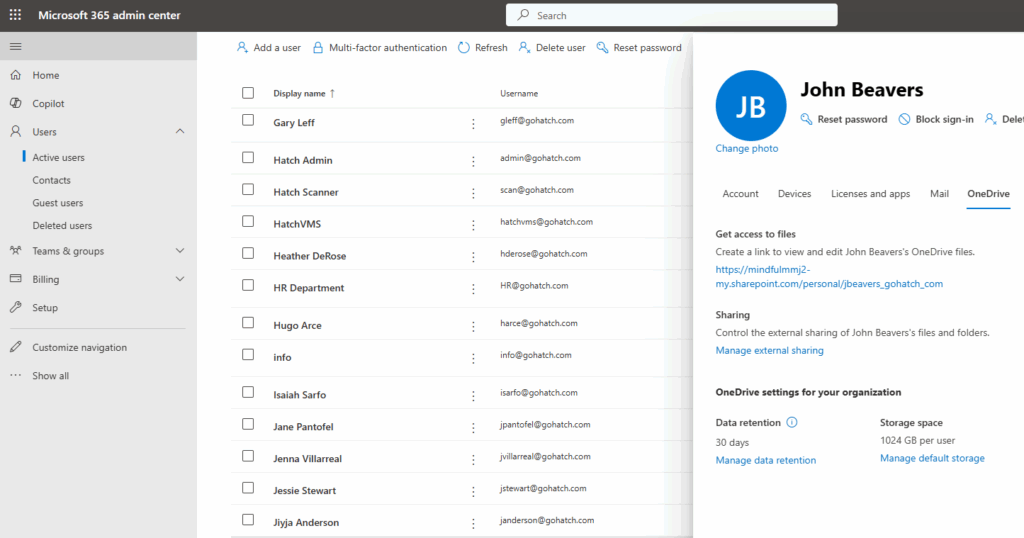Open the app launcher waffle icon

click(x=15, y=14)
